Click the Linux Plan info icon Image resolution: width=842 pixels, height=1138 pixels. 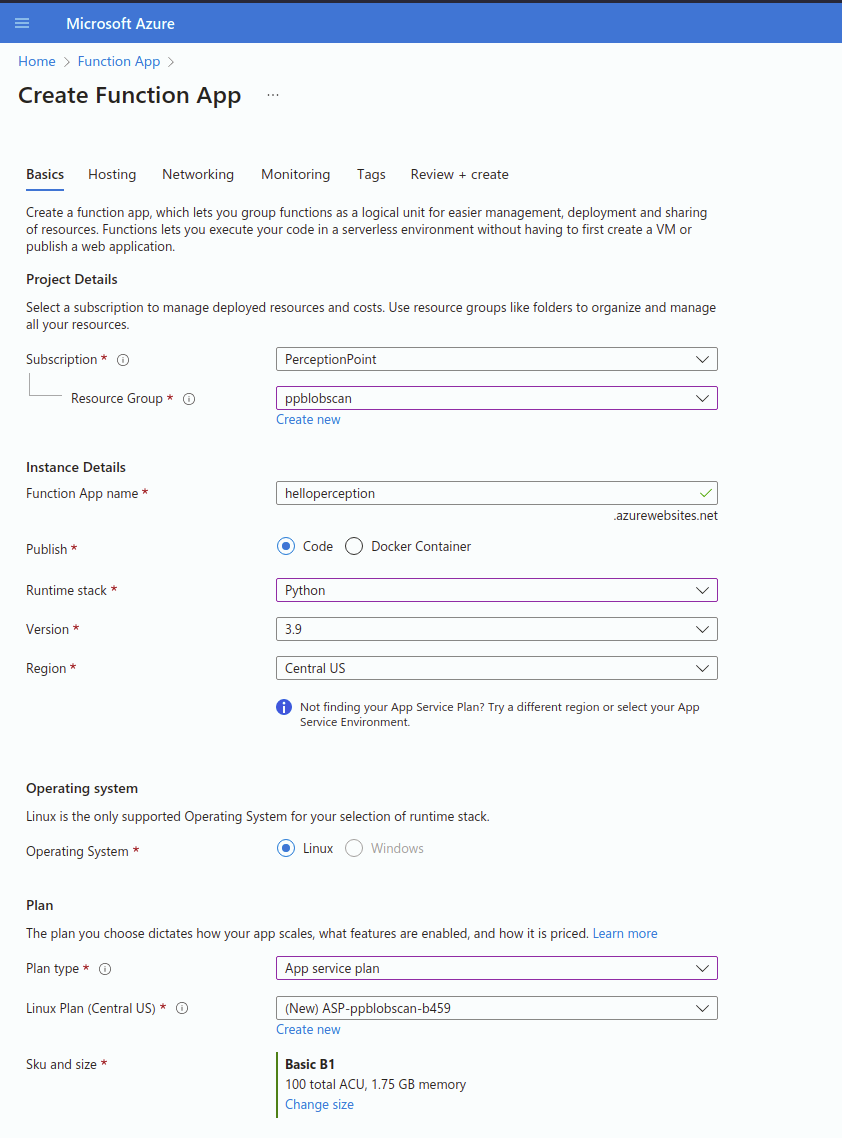pyautogui.click(x=182, y=1009)
